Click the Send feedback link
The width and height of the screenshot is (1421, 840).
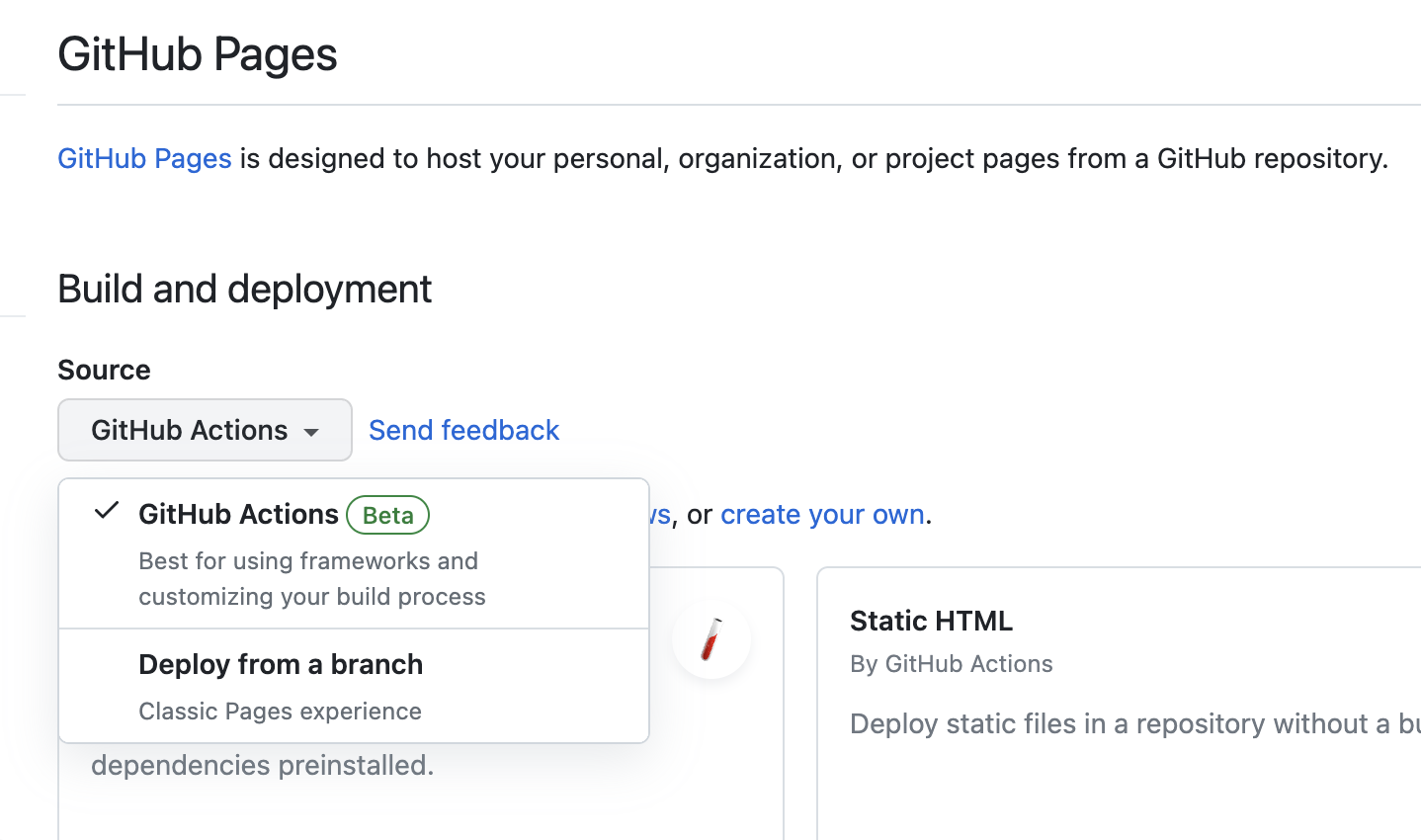tap(463, 430)
